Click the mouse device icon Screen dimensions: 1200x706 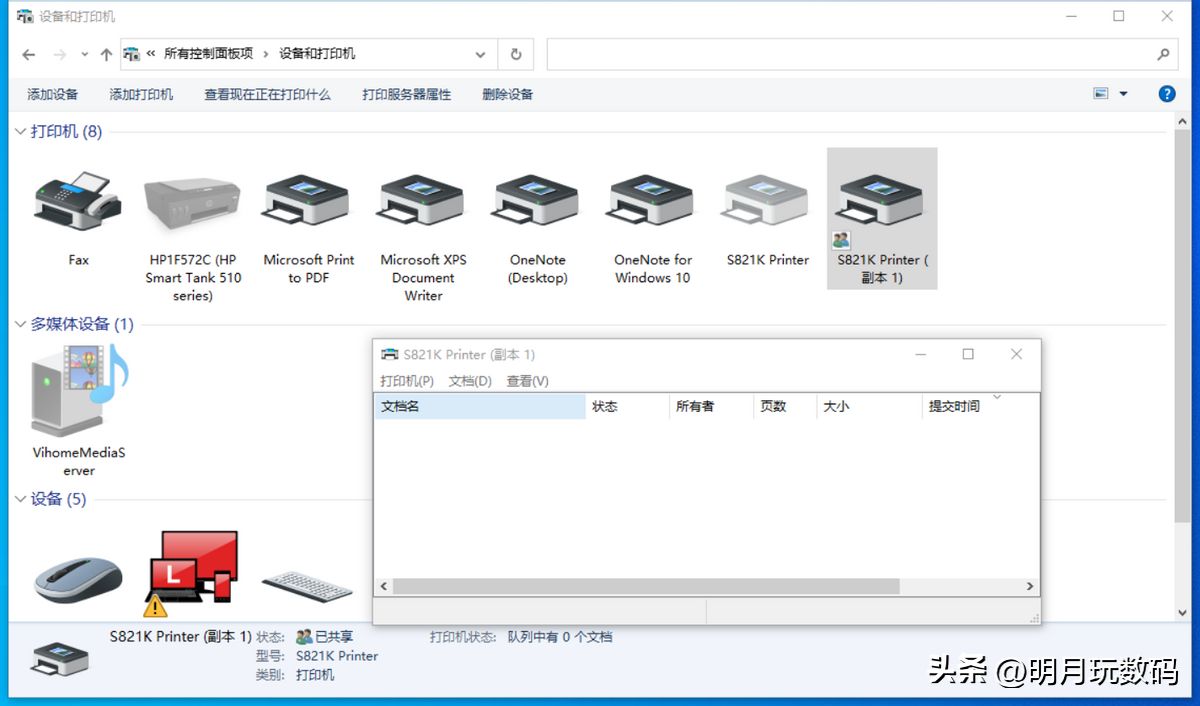click(x=78, y=578)
